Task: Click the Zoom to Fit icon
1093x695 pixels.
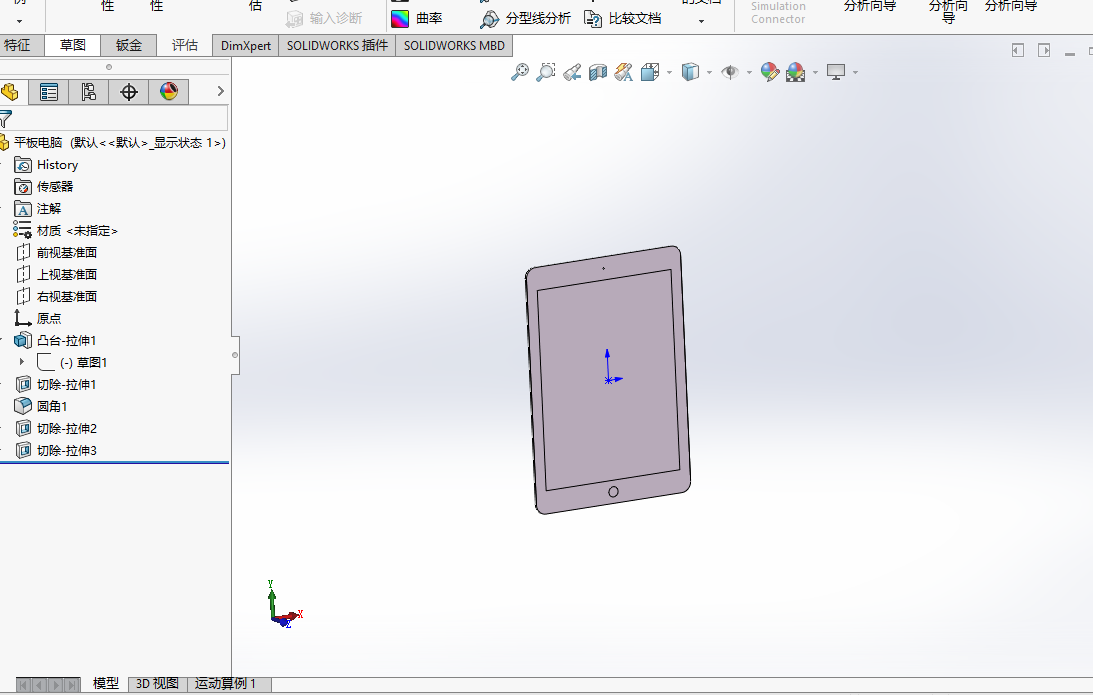Action: 519,72
